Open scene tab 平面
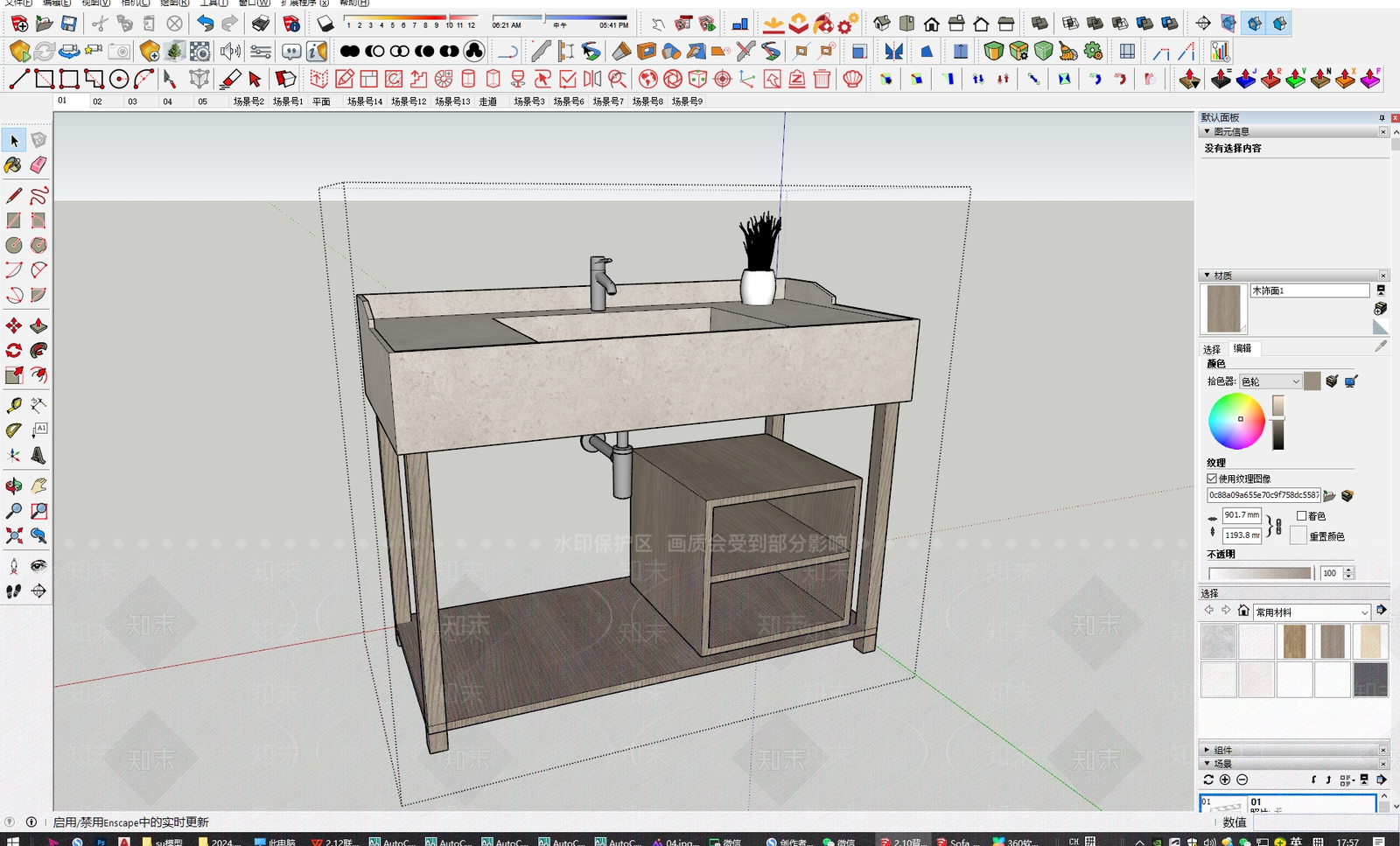The height and width of the screenshot is (846, 1400). [x=321, y=101]
